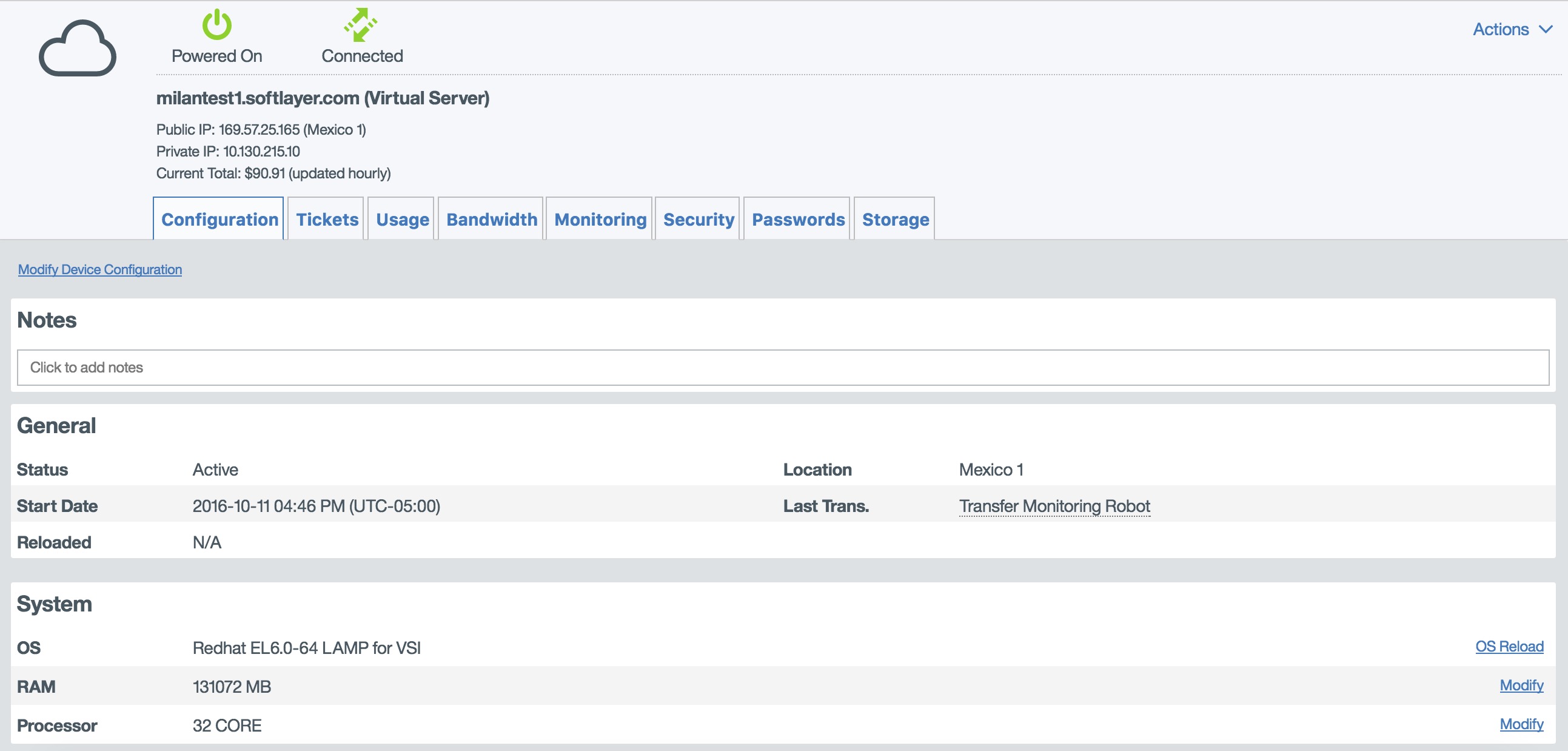The height and width of the screenshot is (751, 1568).
Task: View the Passwords tab
Action: (x=797, y=219)
